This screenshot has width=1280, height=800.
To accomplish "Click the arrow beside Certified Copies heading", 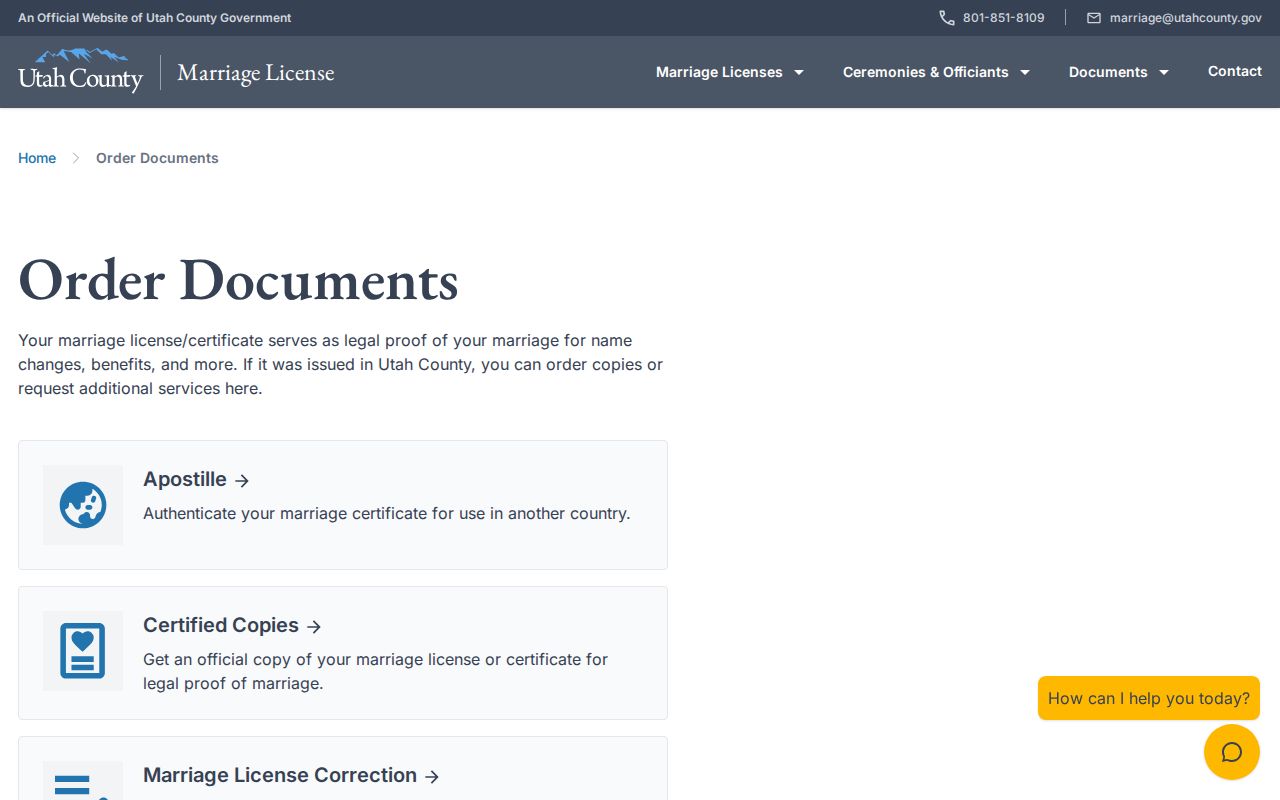I will pyautogui.click(x=314, y=627).
